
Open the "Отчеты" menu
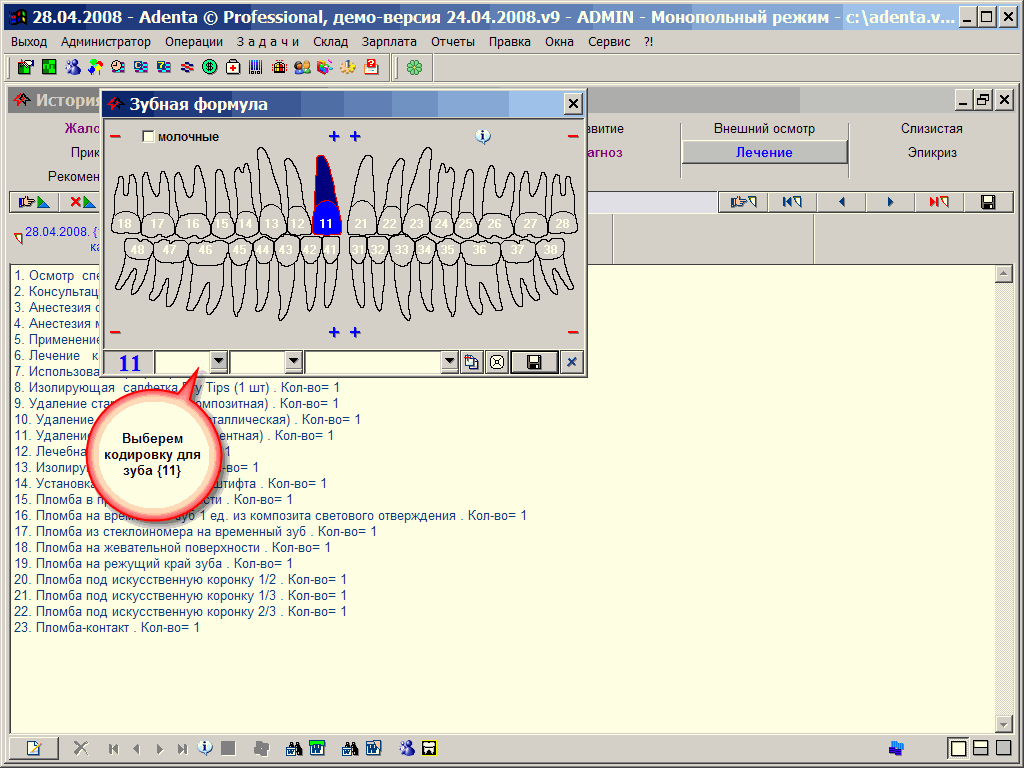453,42
